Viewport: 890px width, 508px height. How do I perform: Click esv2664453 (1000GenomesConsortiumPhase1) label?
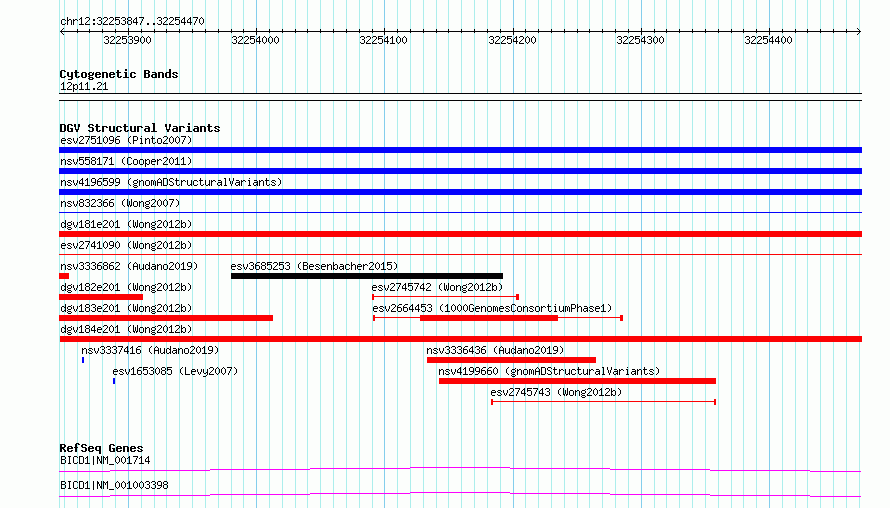(492, 308)
